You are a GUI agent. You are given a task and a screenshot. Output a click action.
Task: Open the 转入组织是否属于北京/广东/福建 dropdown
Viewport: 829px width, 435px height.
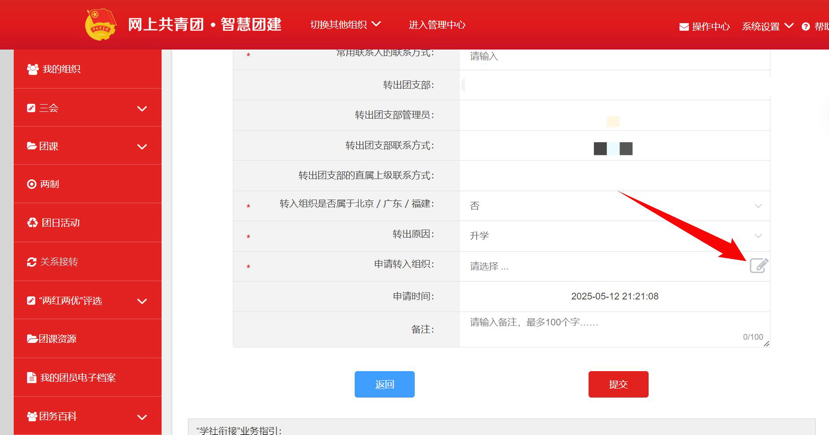tap(613, 206)
